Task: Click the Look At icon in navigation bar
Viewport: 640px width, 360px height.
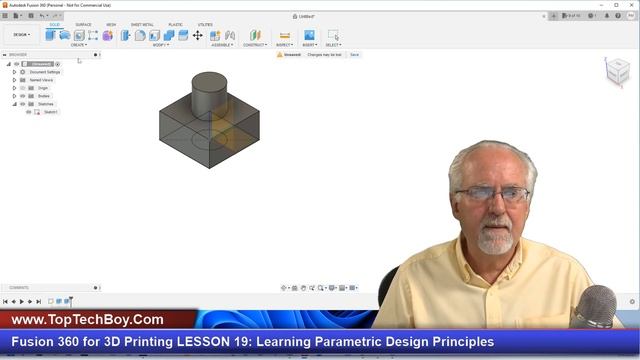Action: pos(294,288)
